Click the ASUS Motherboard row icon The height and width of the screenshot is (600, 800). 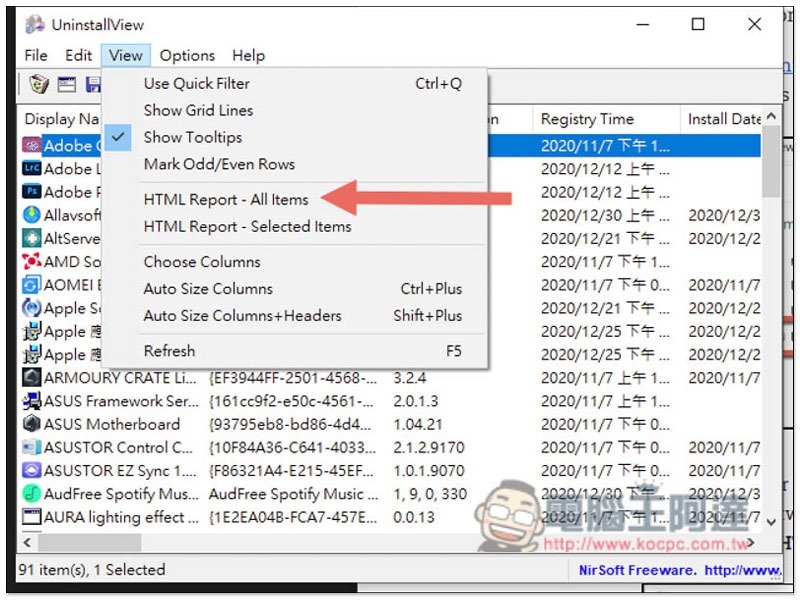[x=32, y=424]
